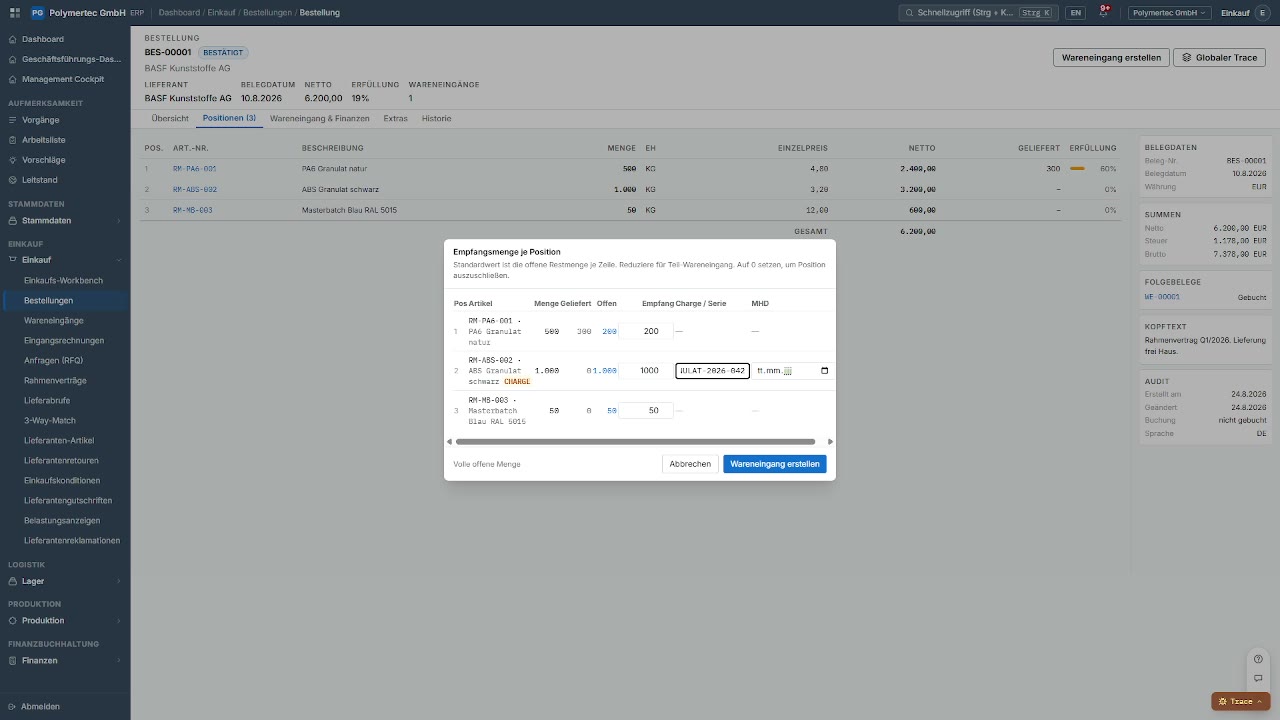Click the dialog horizontal scrollbar thumb
Screen dimensions: 1280x720
tap(635, 441)
